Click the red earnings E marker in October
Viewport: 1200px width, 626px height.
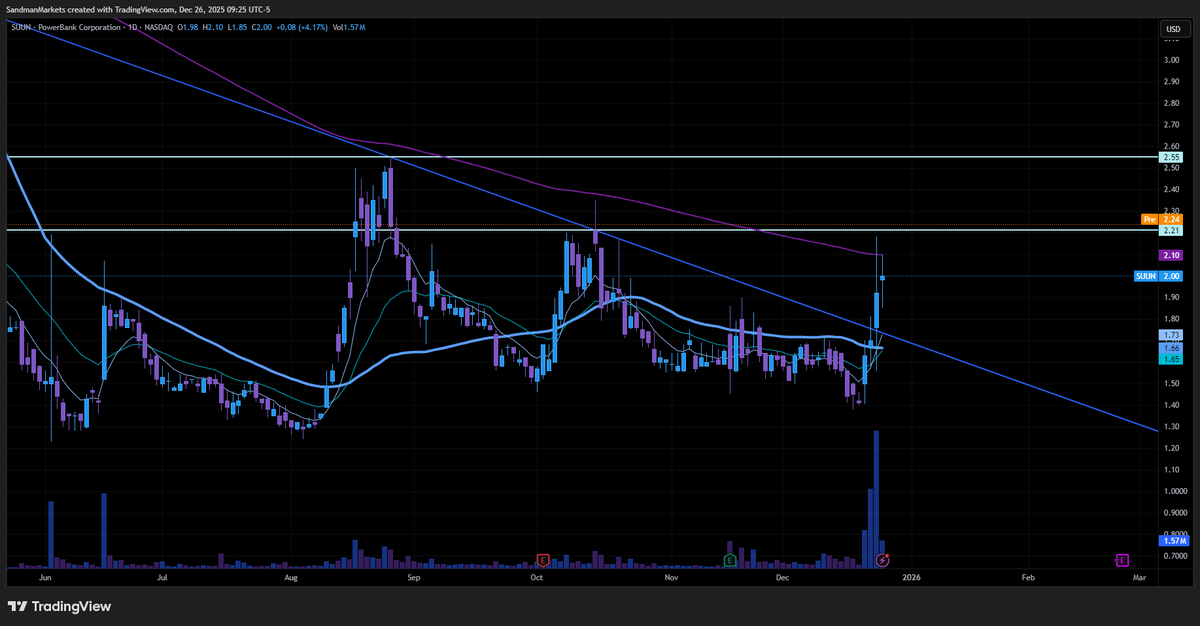543,559
